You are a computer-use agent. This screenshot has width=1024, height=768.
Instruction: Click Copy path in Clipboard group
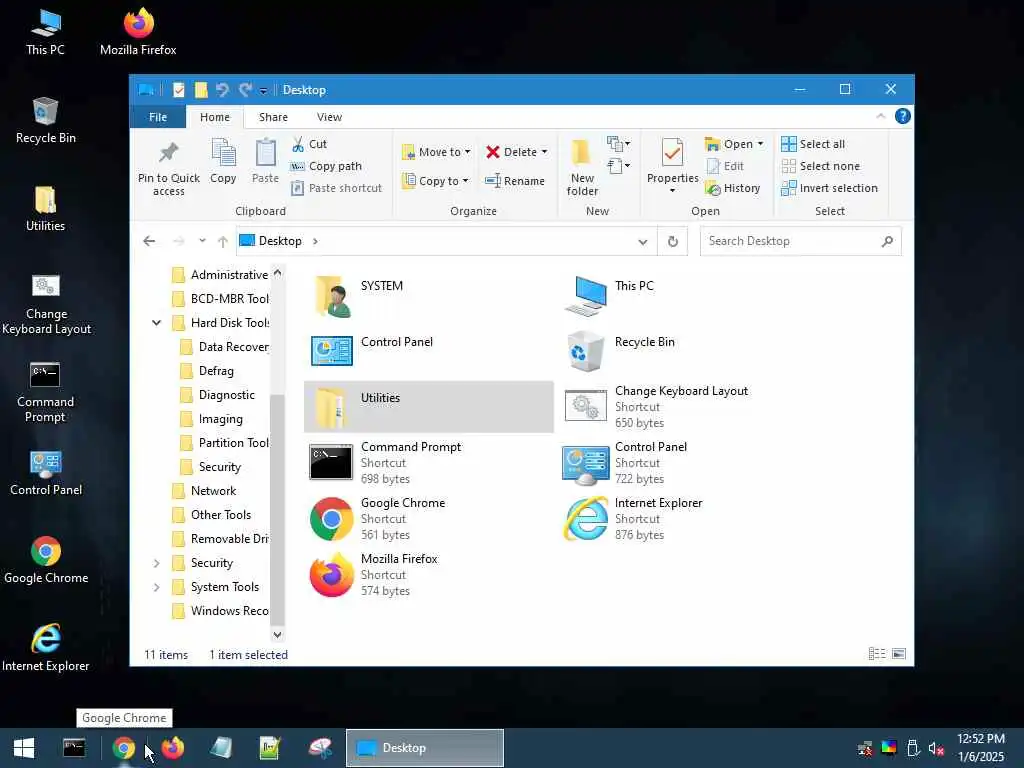327,166
